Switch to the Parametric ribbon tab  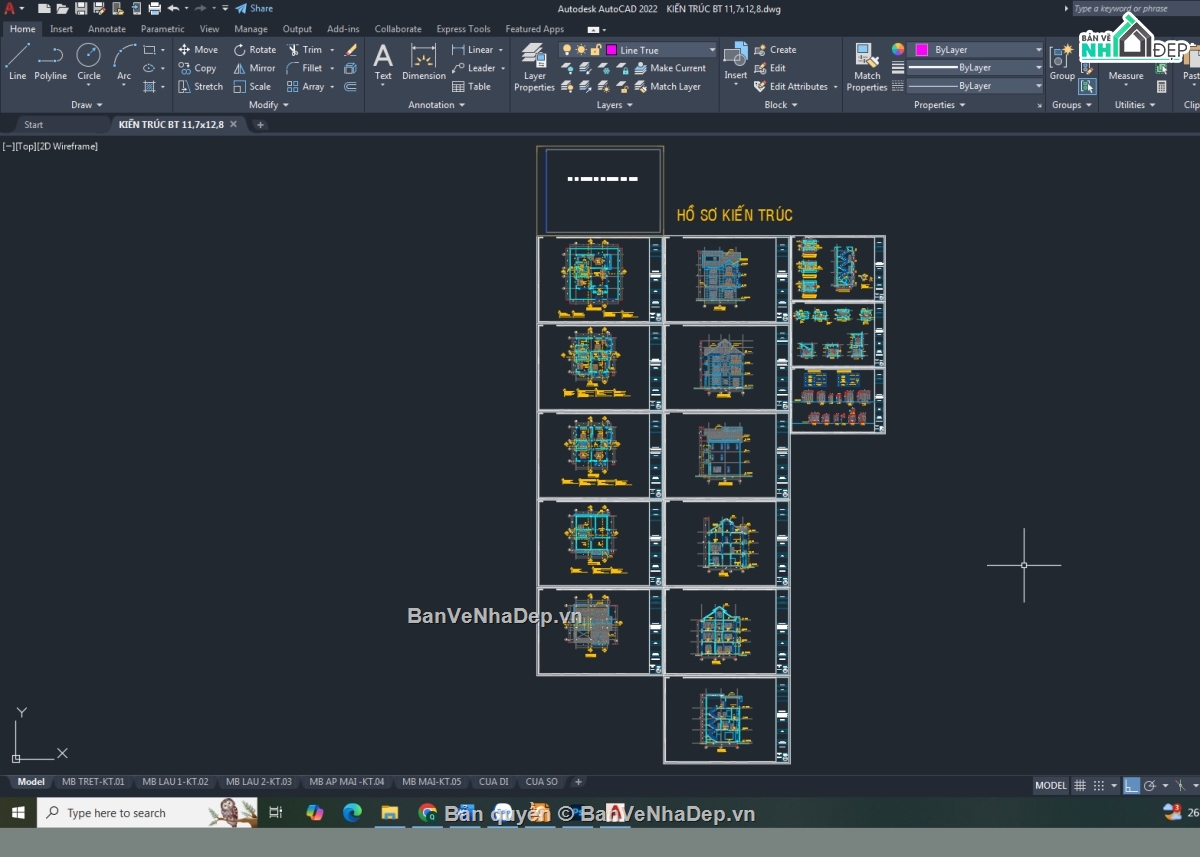162,28
